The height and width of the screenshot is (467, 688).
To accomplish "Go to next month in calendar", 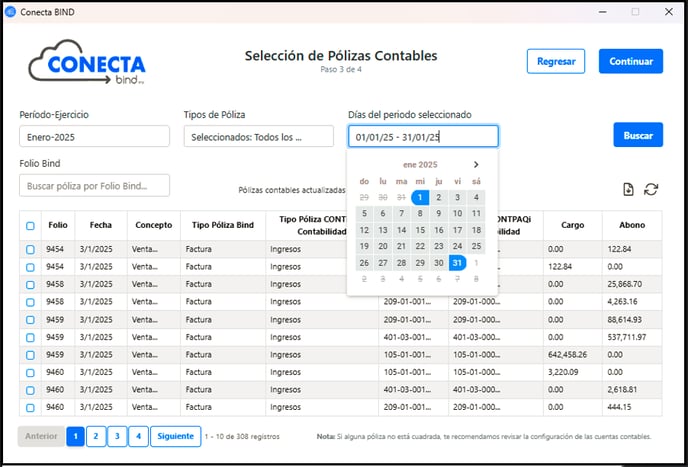I will pyautogui.click(x=476, y=165).
